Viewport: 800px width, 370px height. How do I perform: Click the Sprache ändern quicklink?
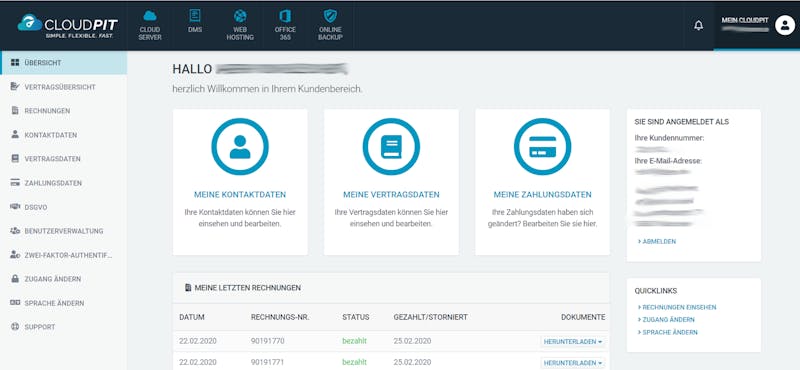[668, 332]
